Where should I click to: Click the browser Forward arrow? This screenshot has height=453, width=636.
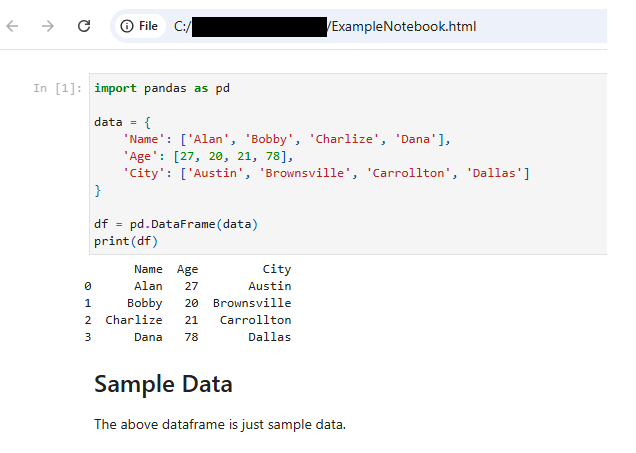pyautogui.click(x=48, y=26)
